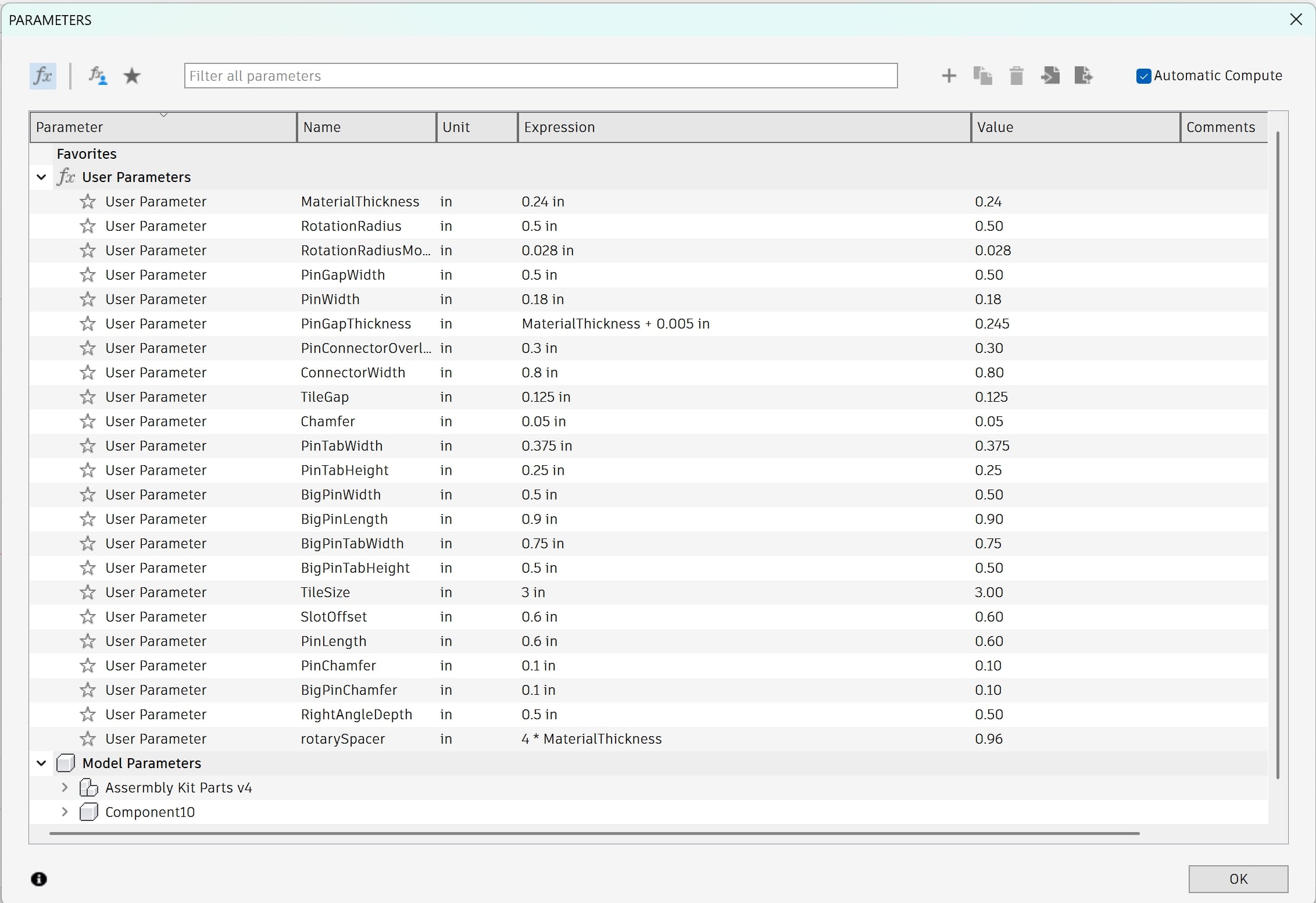Expand the Component10 node
This screenshot has height=903, width=1316.
pos(65,812)
